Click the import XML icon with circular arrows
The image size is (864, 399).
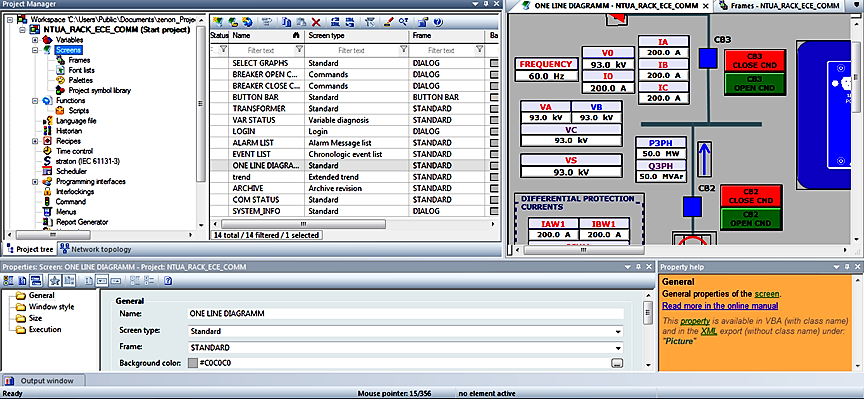(350, 22)
